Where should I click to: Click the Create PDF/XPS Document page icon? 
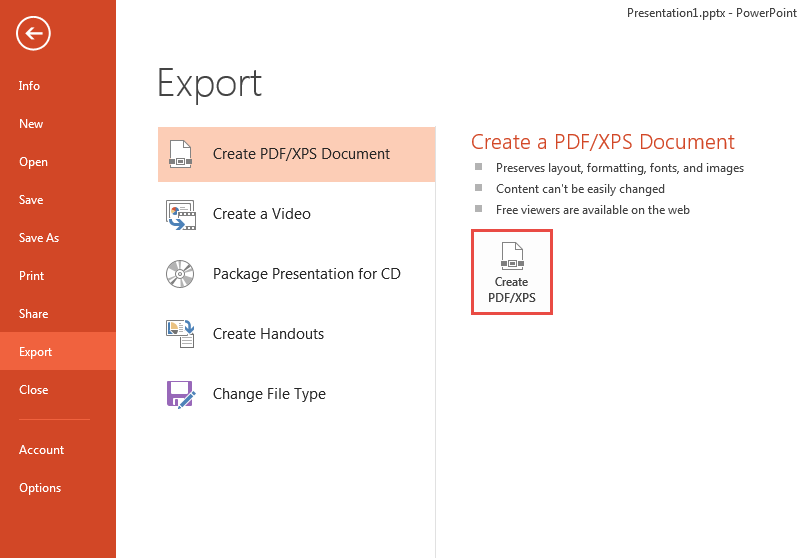[180, 154]
